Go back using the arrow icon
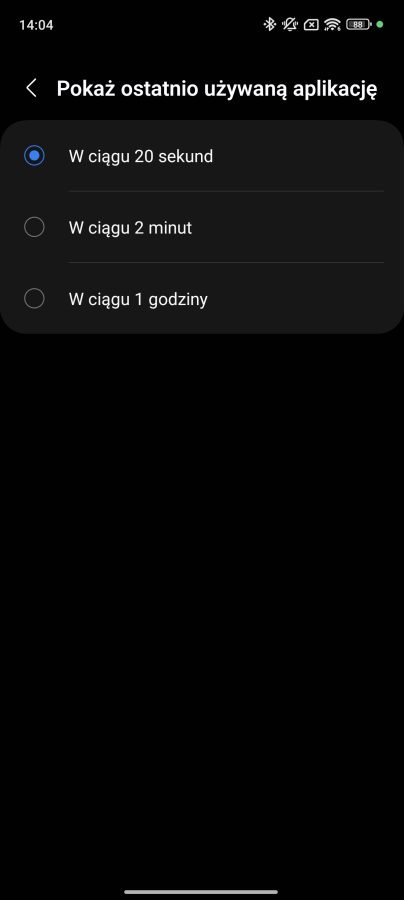Image resolution: width=404 pixels, height=900 pixels. click(32, 88)
